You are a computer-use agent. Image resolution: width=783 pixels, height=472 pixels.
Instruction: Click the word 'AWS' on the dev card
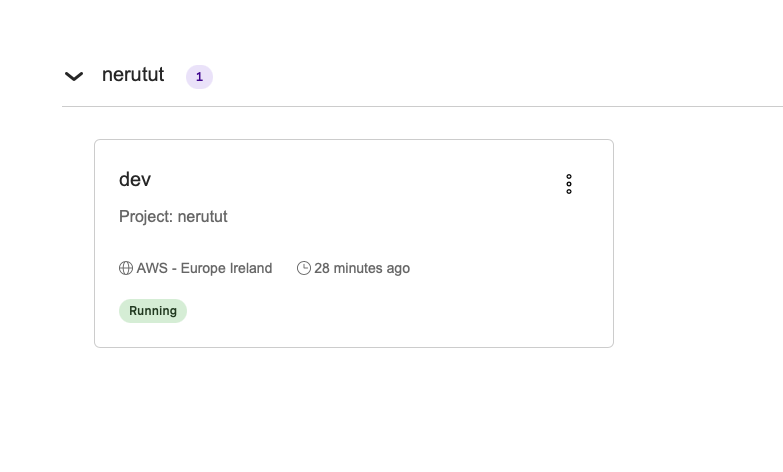(x=152, y=268)
